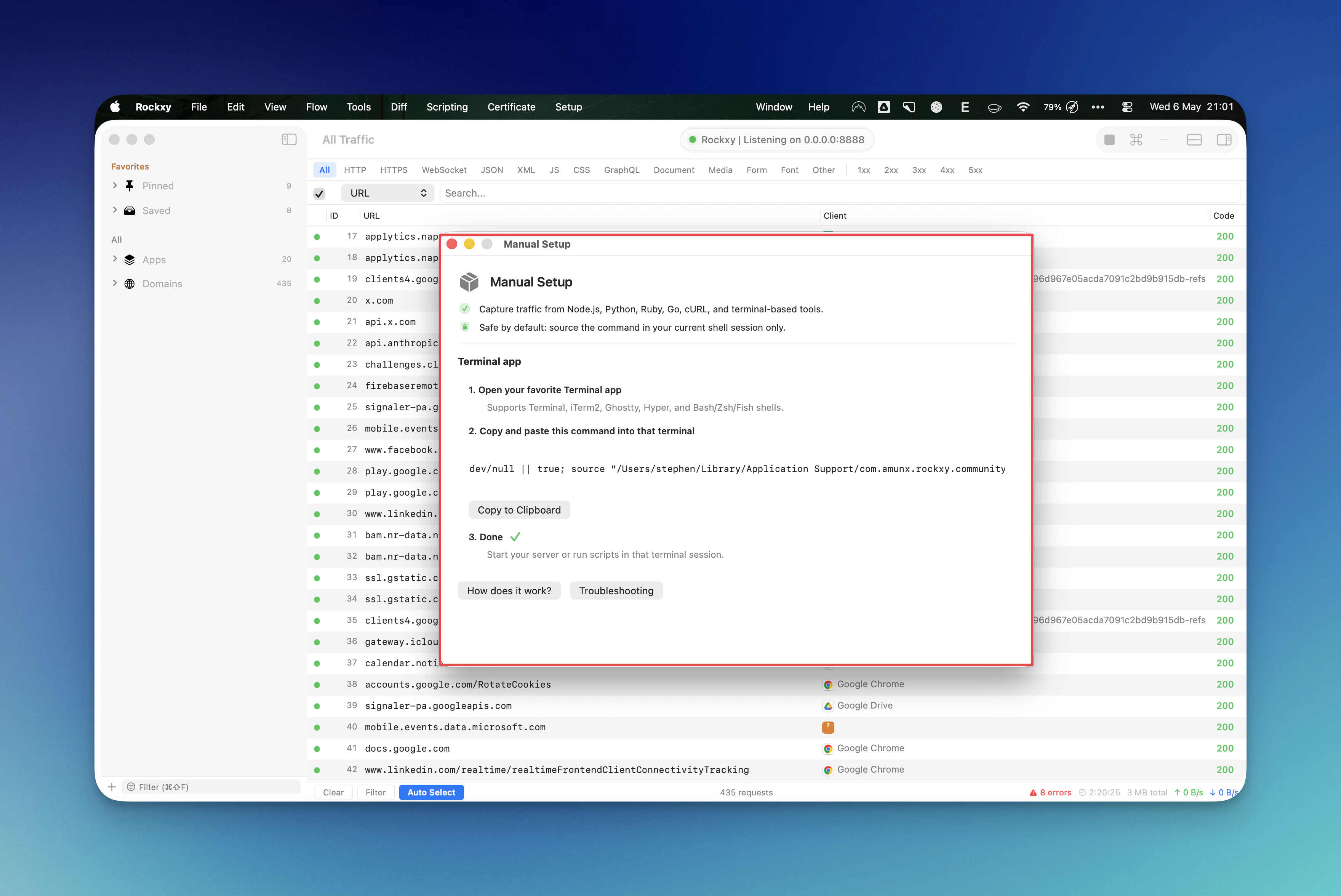Focus the sidebar Filter field
The width and height of the screenshot is (1341, 896).
[211, 787]
